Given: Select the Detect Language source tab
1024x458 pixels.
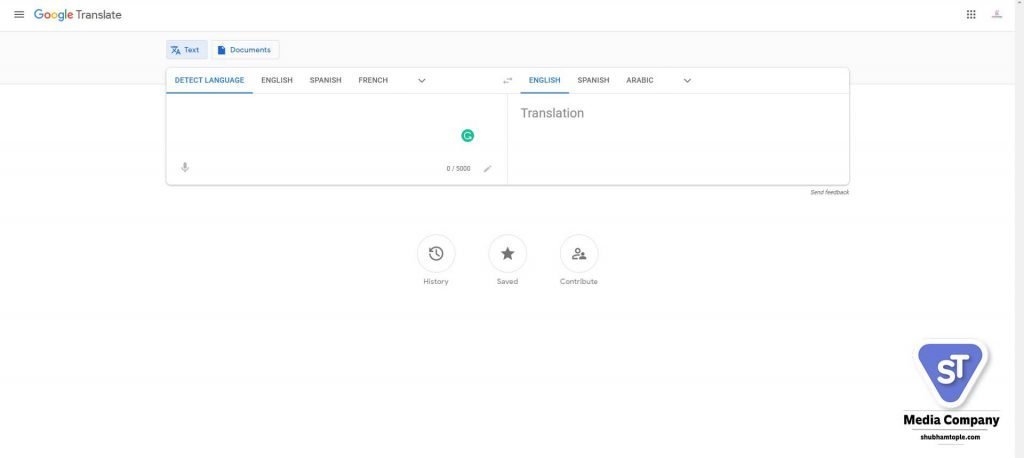Looking at the screenshot, I should [209, 80].
